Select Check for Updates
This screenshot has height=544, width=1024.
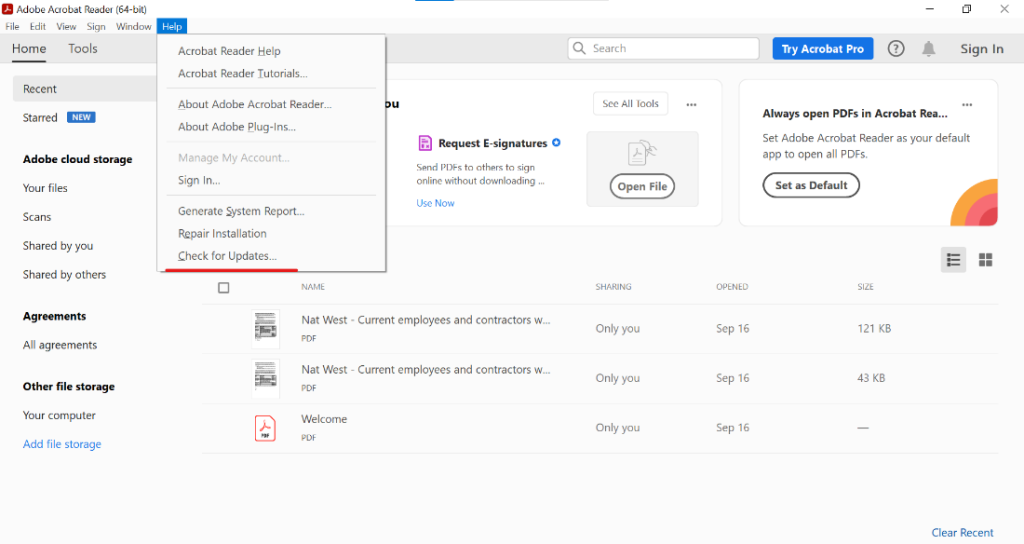click(227, 256)
